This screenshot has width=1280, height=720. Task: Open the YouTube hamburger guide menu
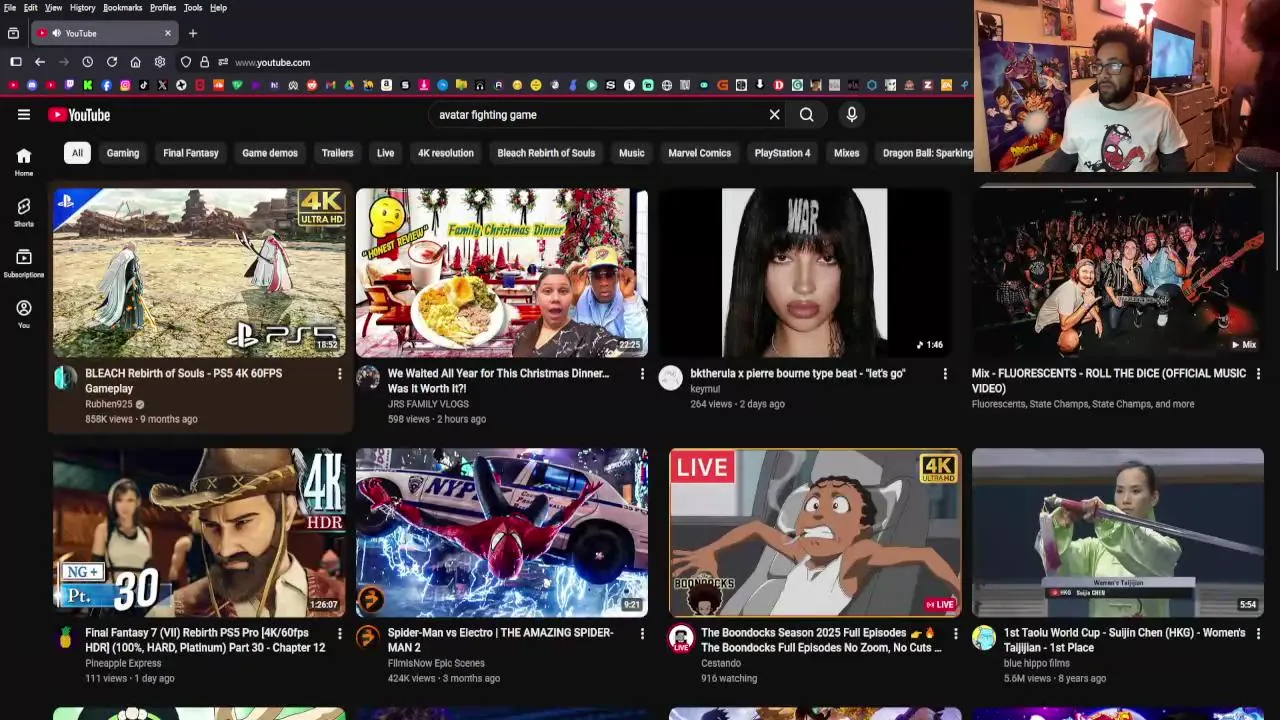(23, 114)
